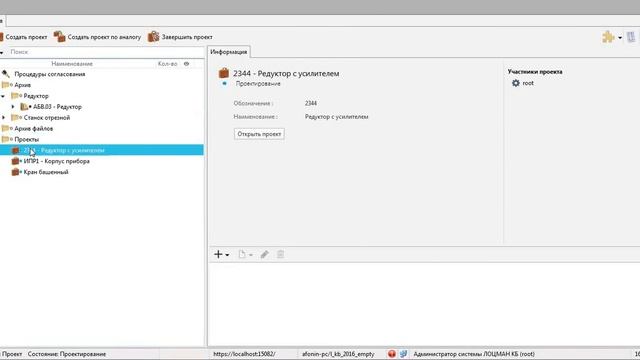Screen dimensions: 640x360
Task: Click the network connection icon in the status bar
Action: pyautogui.click(x=403, y=354)
